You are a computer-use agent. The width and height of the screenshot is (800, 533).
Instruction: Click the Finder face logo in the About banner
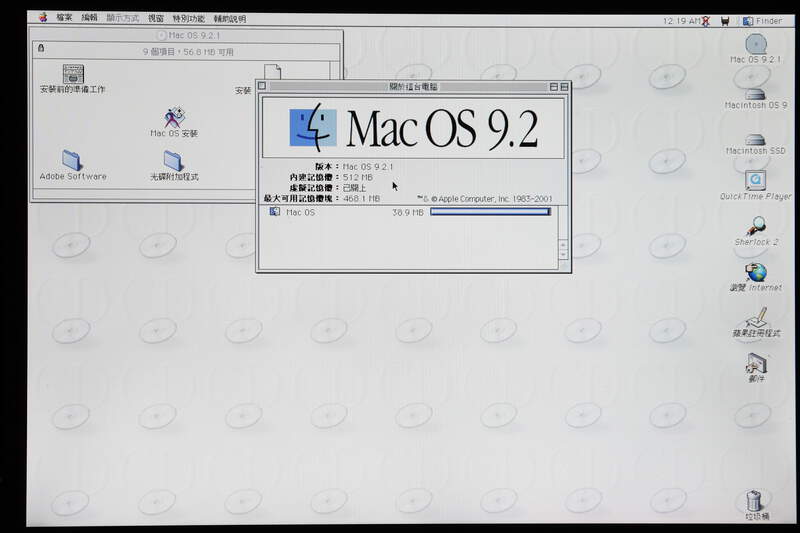(313, 128)
